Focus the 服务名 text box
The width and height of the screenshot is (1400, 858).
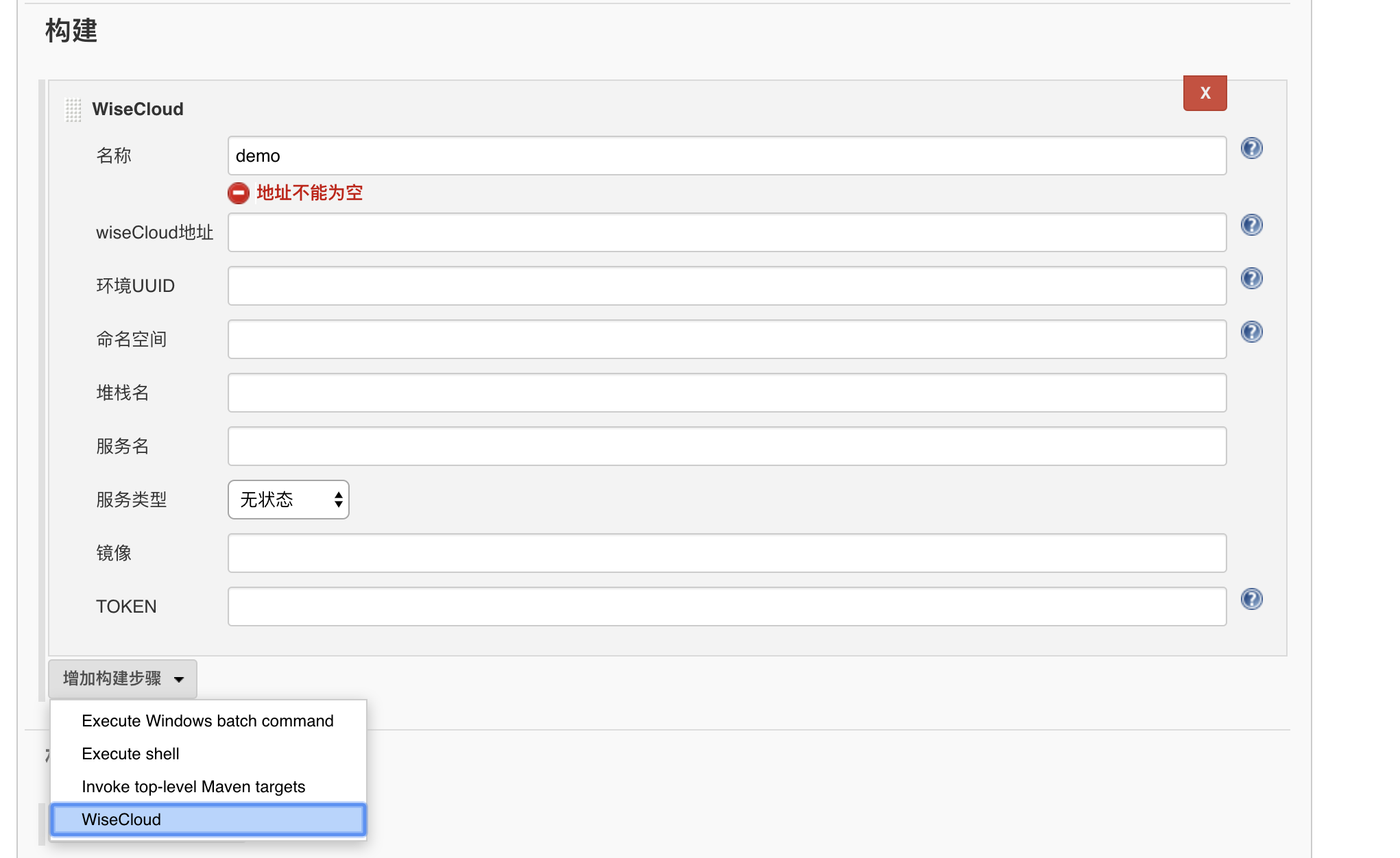pyautogui.click(x=727, y=447)
